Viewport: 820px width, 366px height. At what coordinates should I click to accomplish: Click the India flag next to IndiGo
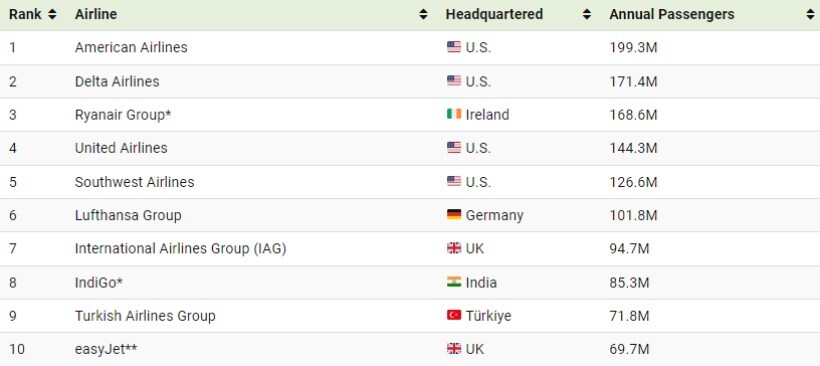454,282
